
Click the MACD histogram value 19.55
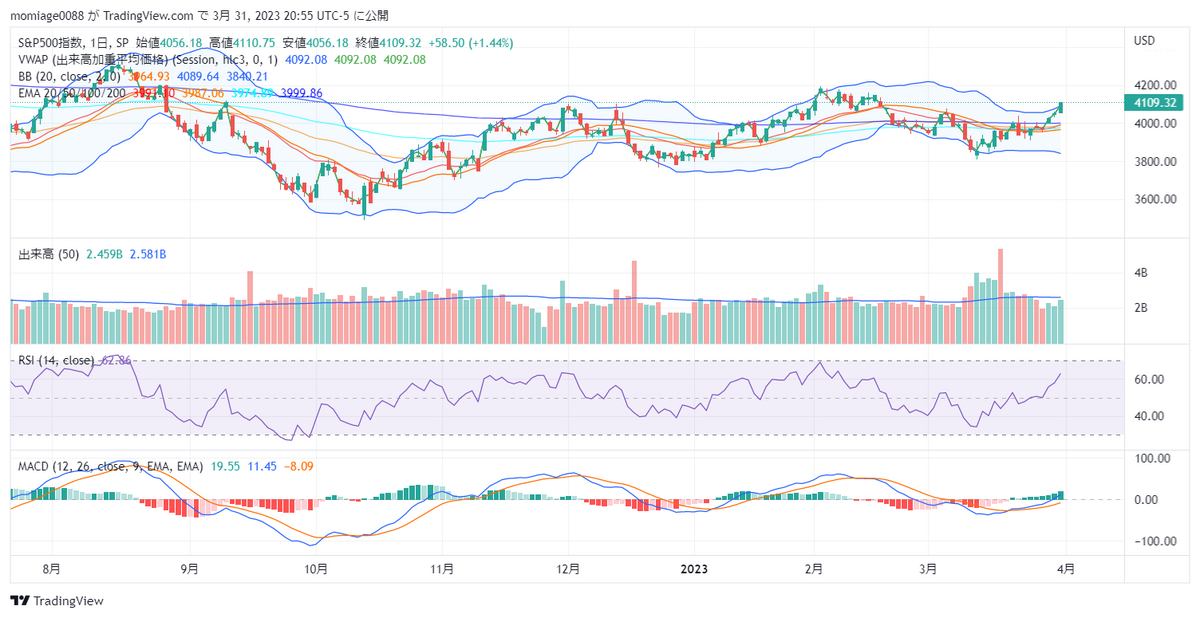click(226, 467)
